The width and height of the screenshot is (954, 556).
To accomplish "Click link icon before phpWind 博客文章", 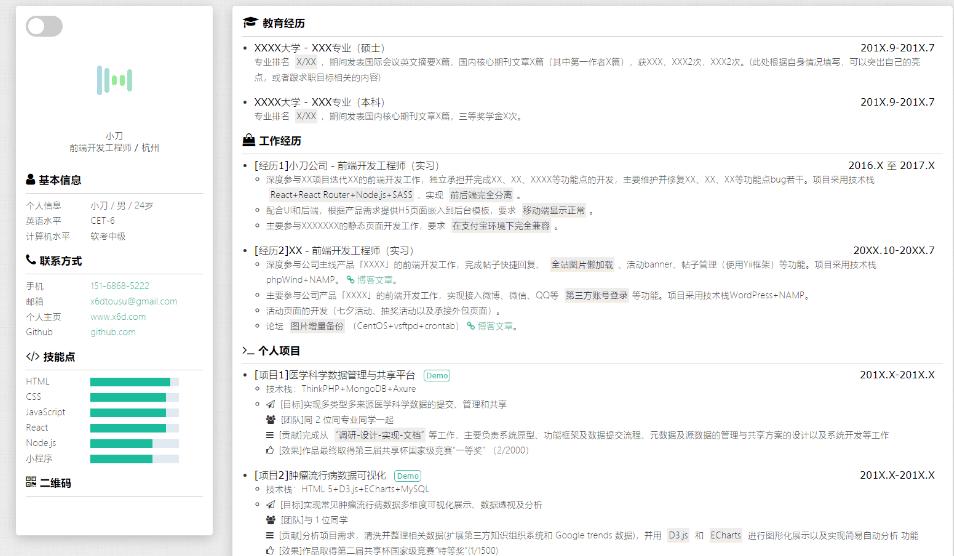I will tap(350, 280).
